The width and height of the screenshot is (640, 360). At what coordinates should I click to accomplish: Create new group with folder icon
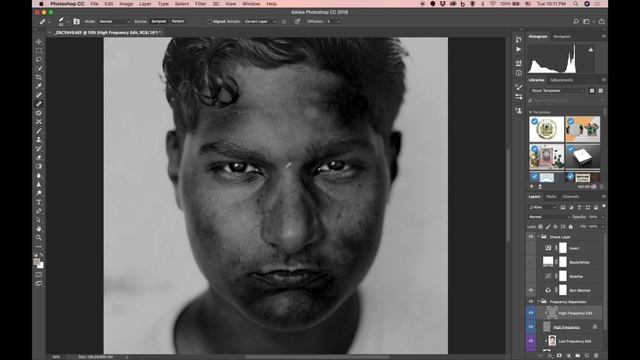tap(578, 356)
